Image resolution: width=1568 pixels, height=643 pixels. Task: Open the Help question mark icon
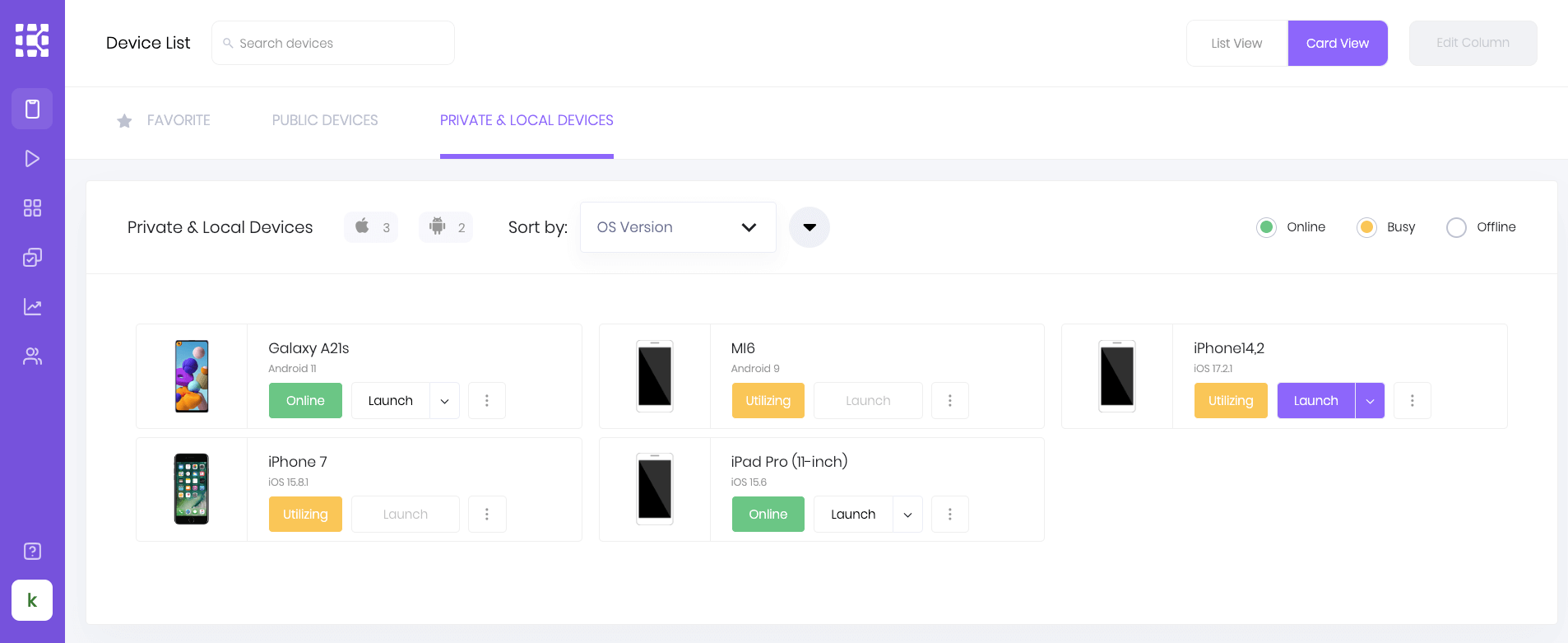32,552
